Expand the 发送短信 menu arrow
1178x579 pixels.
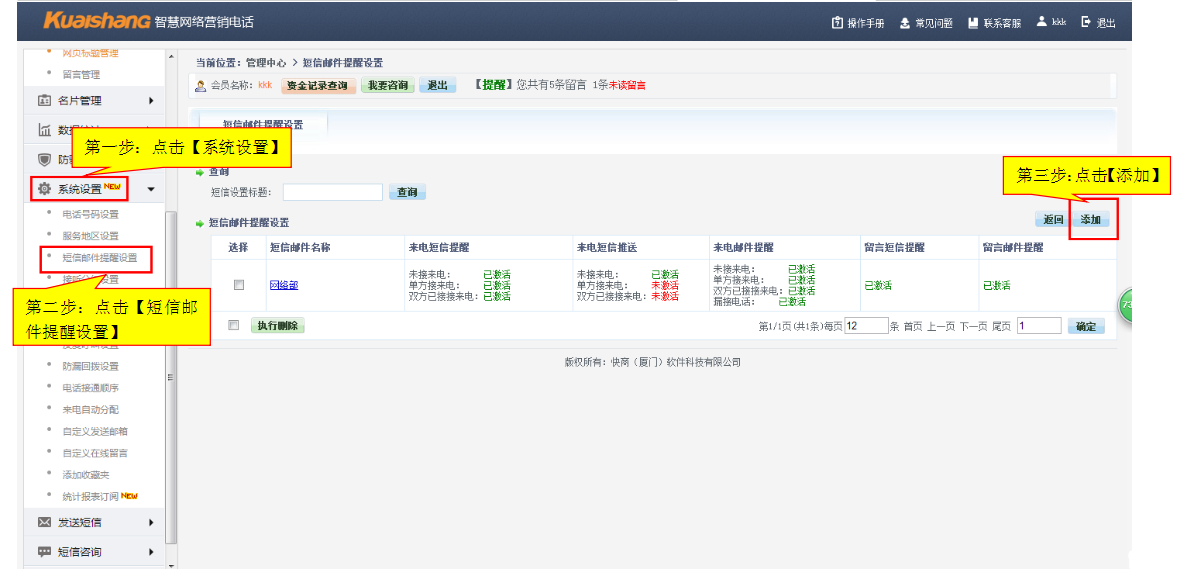pyautogui.click(x=151, y=522)
